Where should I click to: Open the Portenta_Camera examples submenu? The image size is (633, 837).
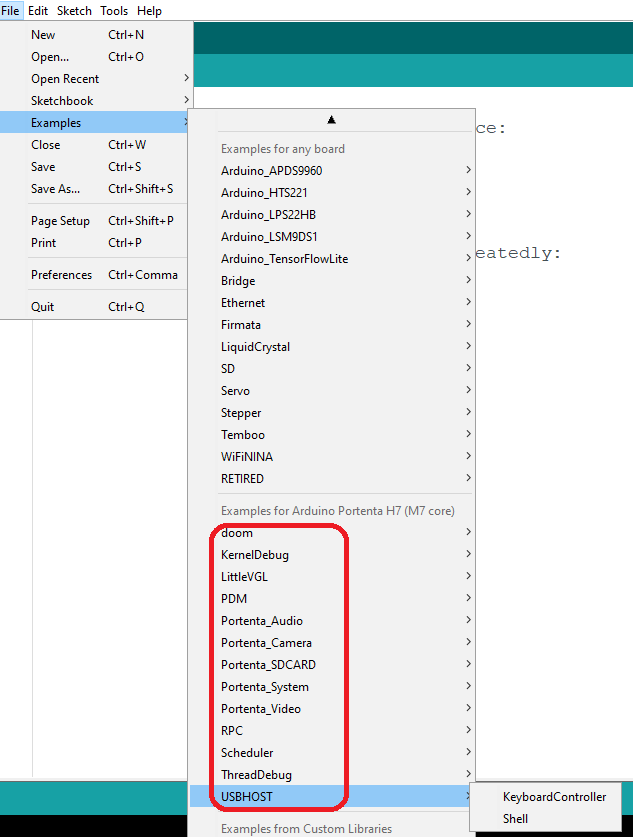coord(332,643)
